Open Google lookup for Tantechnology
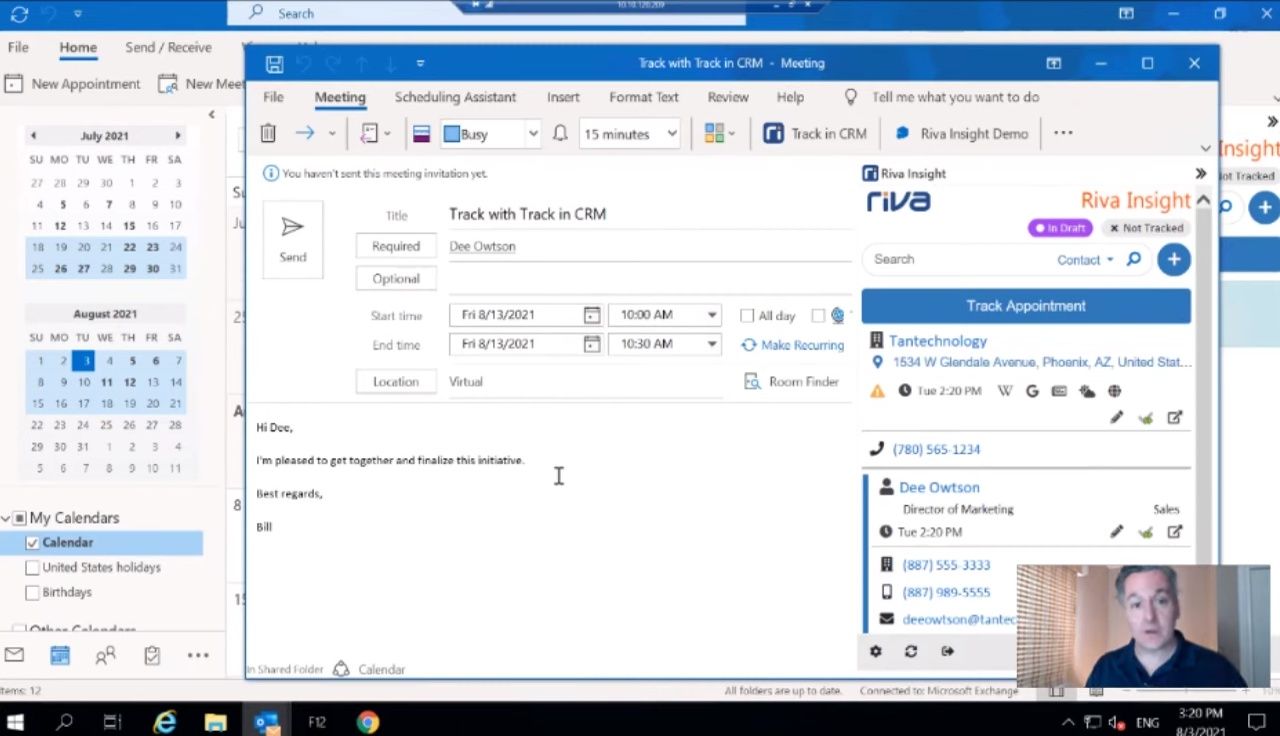This screenshot has width=1280, height=736. coord(1032,391)
